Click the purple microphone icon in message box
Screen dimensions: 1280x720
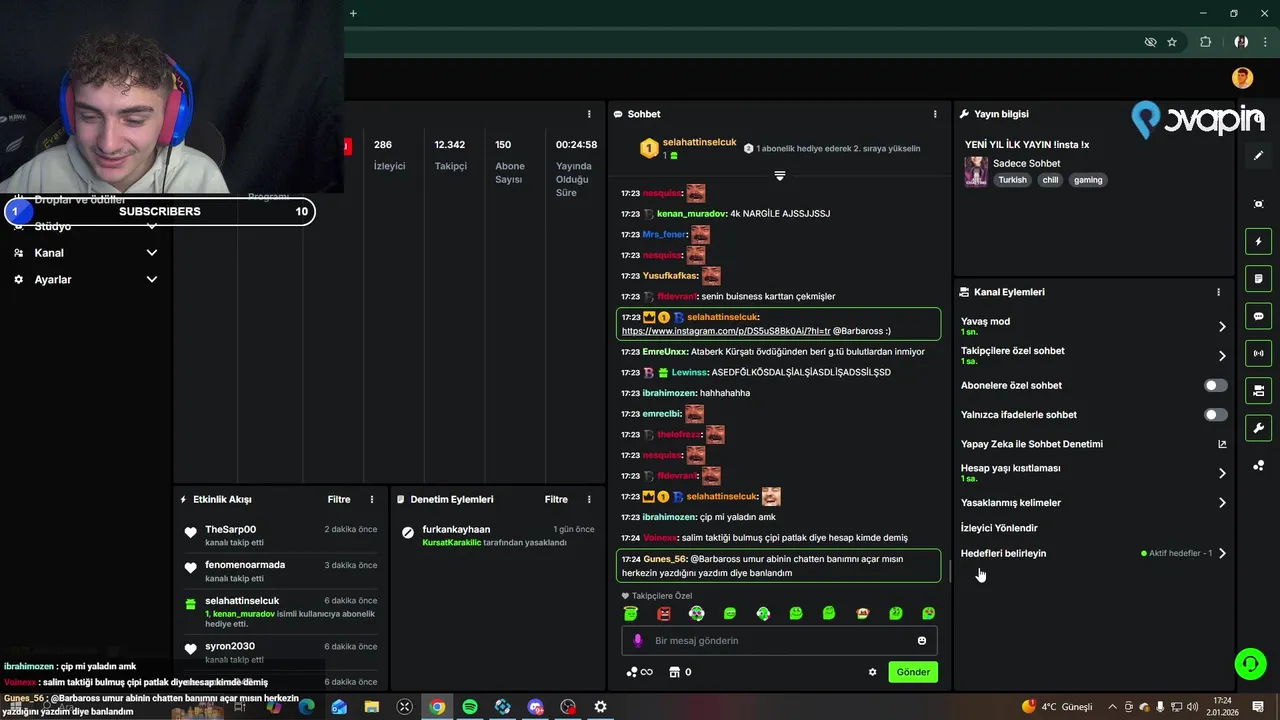[638, 641]
